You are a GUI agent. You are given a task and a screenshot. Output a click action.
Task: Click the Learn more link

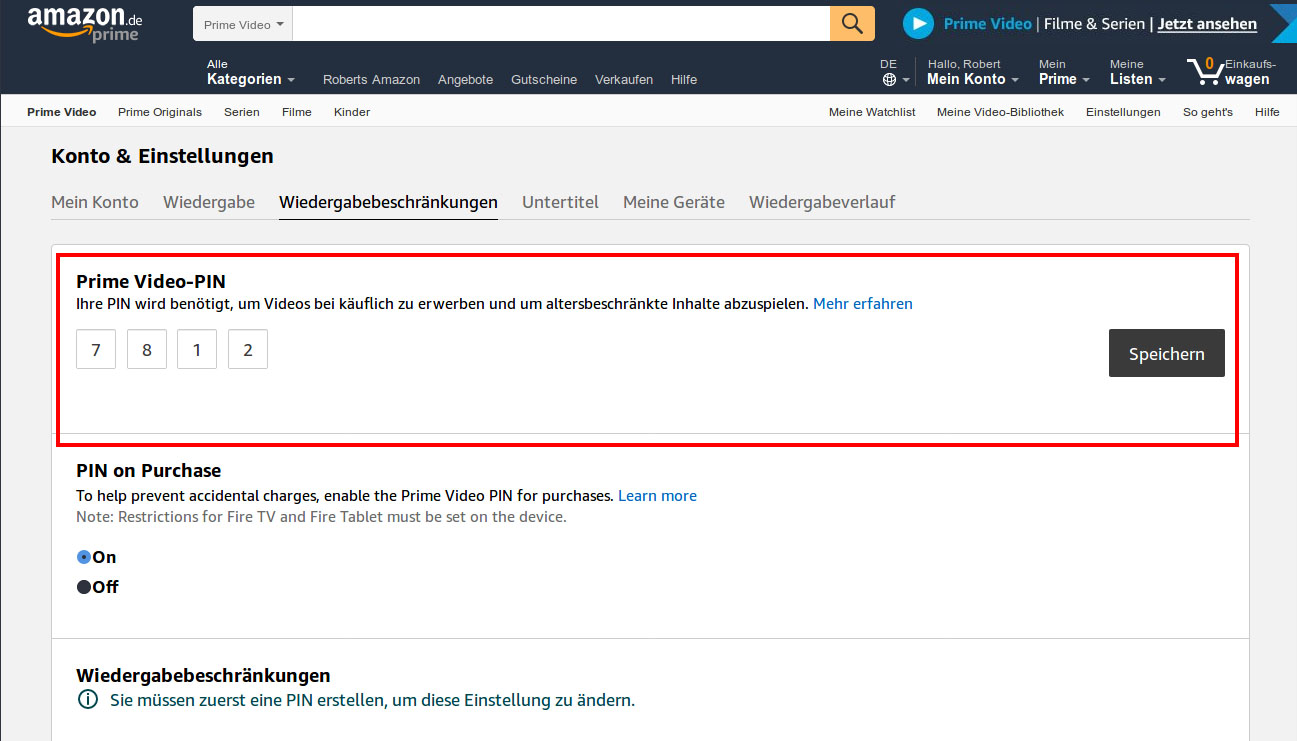point(657,495)
